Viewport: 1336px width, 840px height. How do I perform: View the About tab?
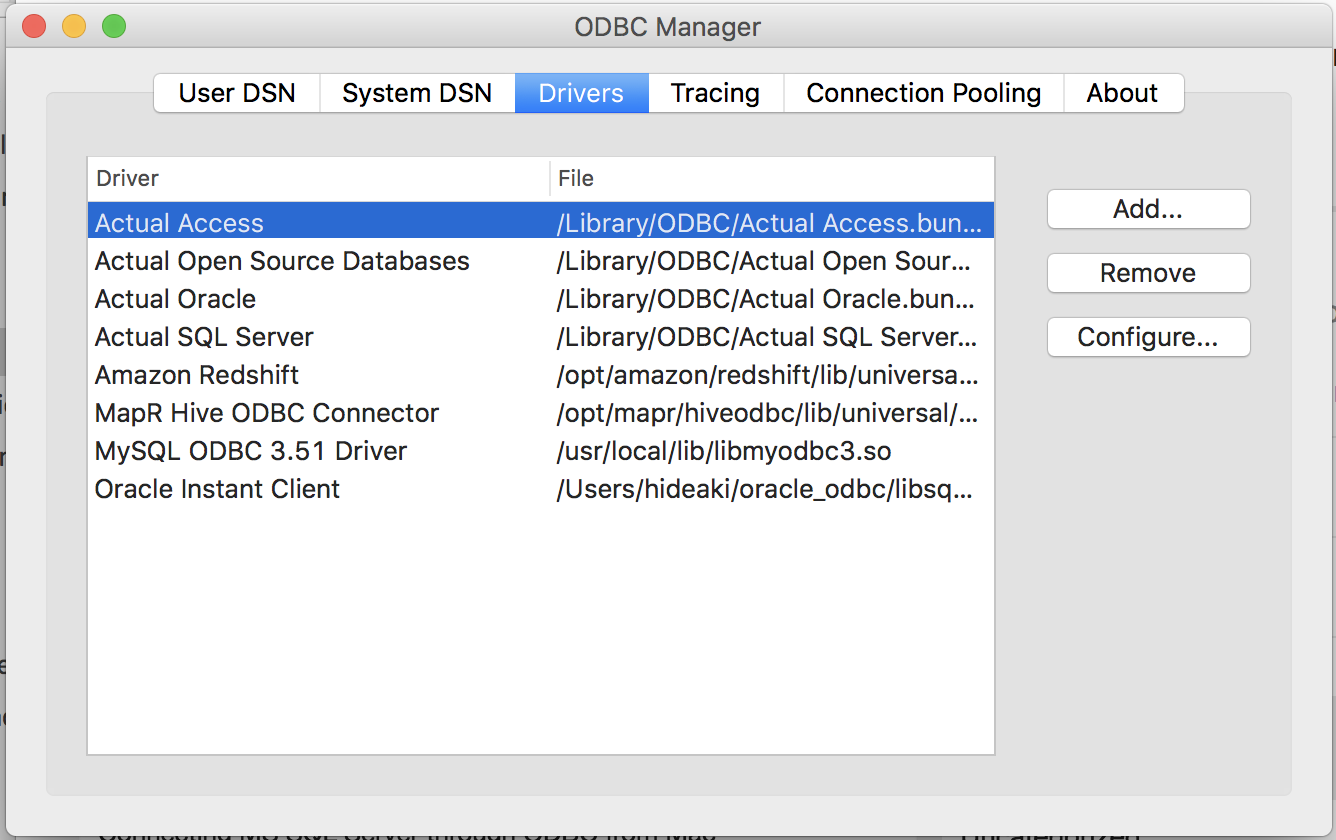click(1122, 92)
